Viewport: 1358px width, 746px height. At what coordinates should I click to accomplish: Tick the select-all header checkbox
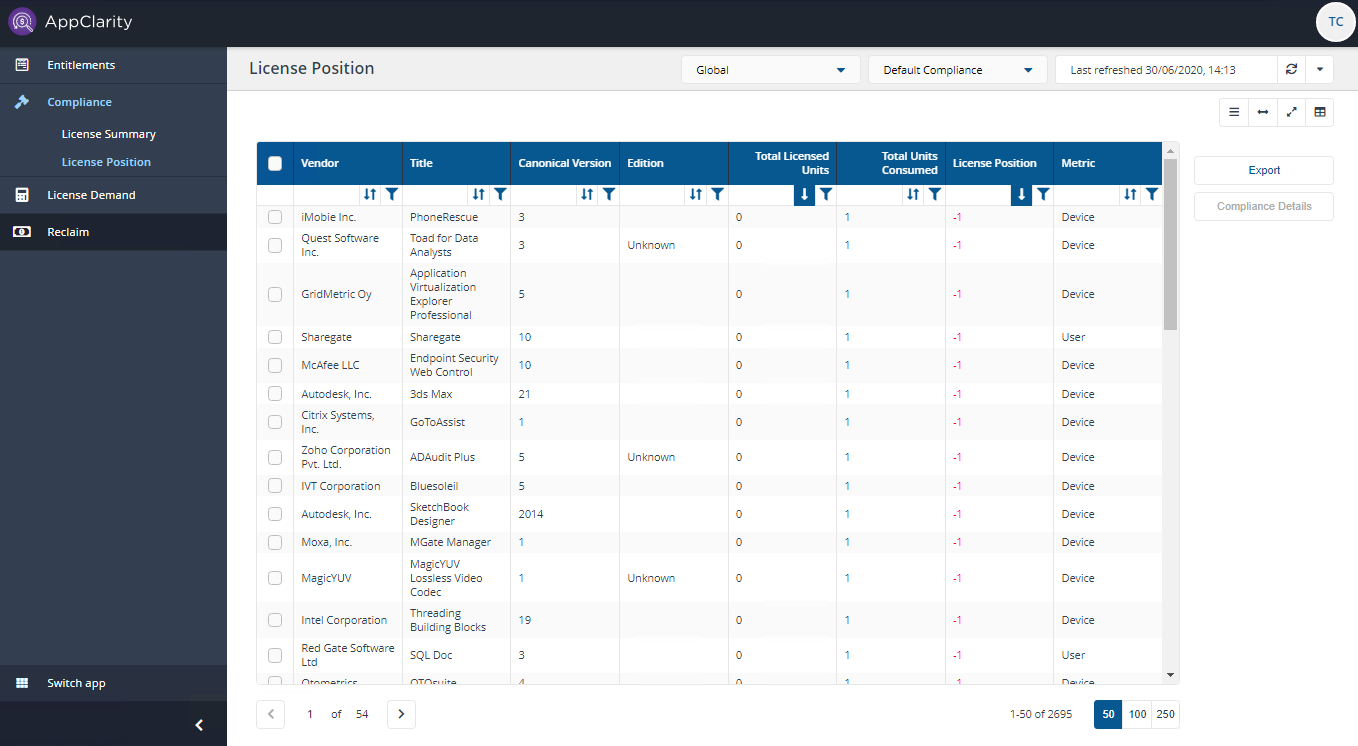275,164
